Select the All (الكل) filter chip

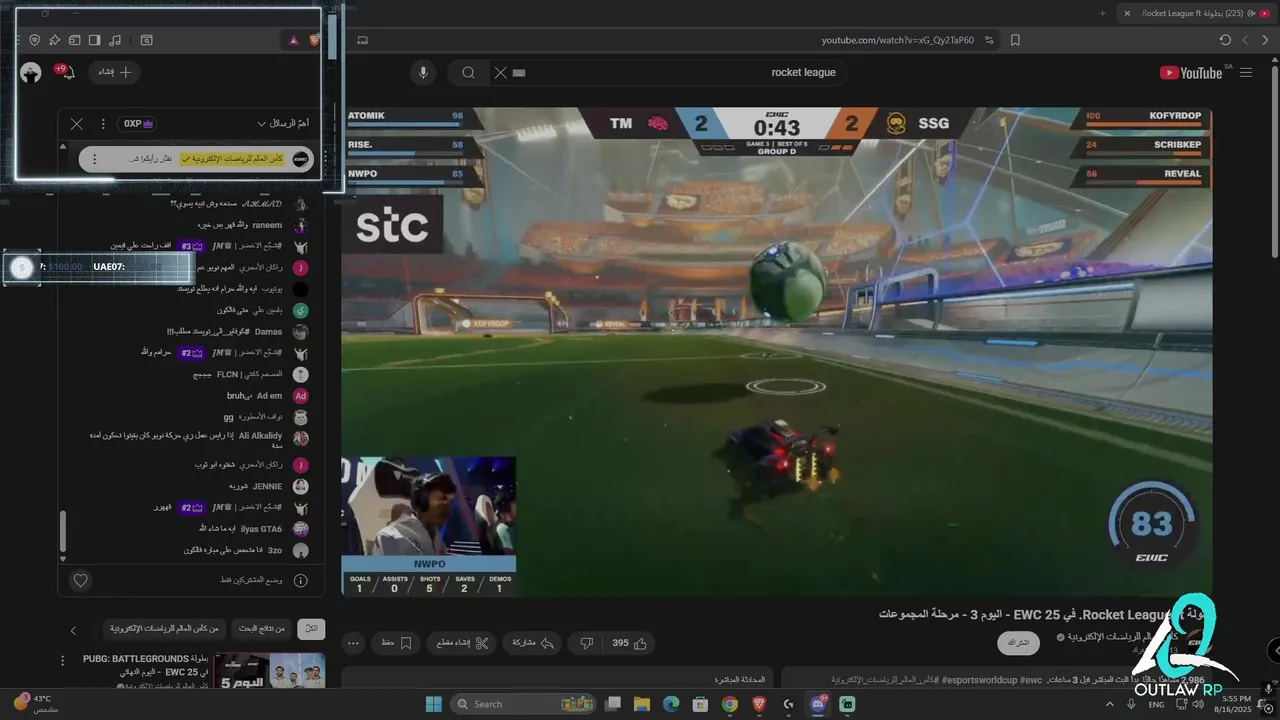pyautogui.click(x=311, y=629)
